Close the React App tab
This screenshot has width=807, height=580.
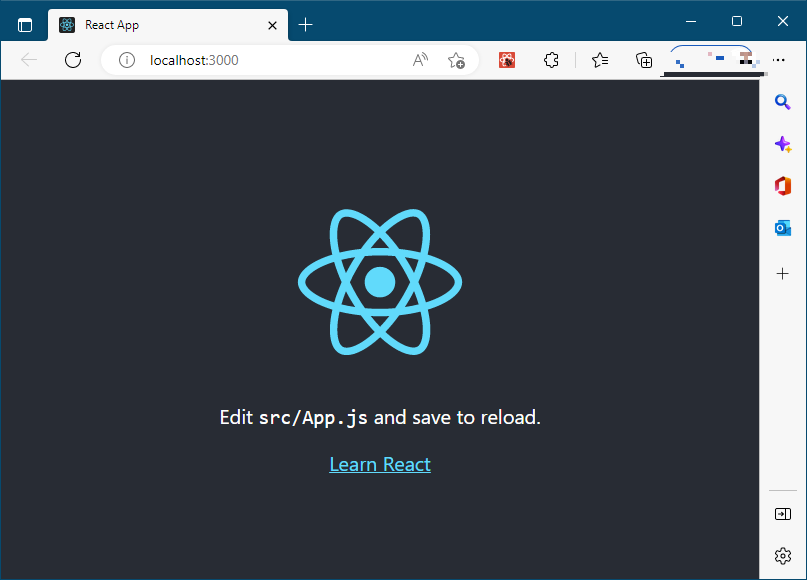tap(272, 25)
